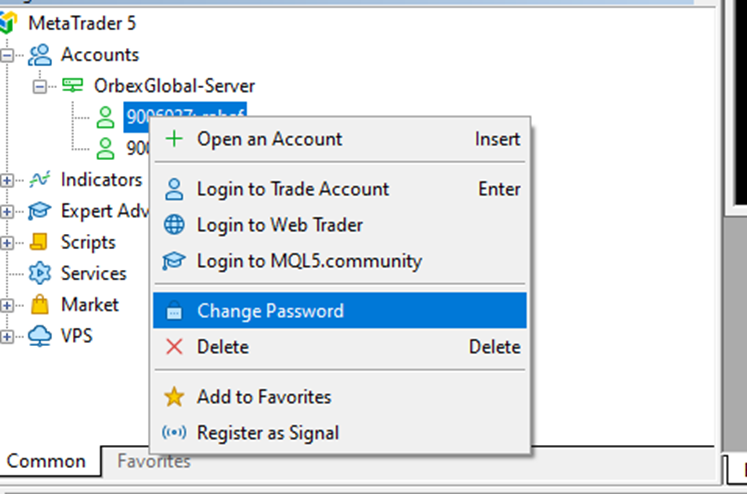Click the highlighted account's green user icon
This screenshot has width=747, height=494.
pyautogui.click(x=105, y=117)
